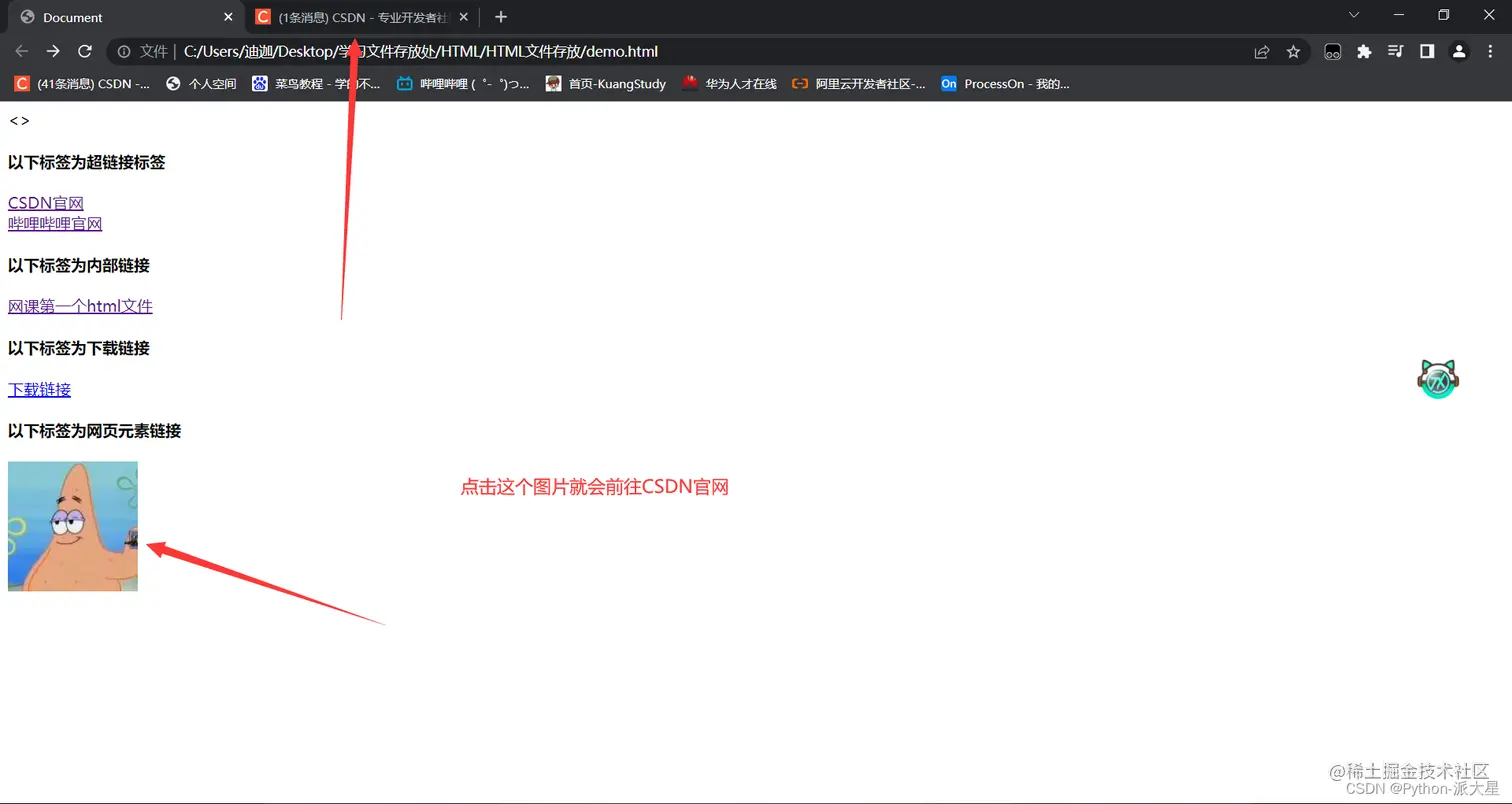
Task: Open the 华为人才在线 bookmark
Action: 730,84
